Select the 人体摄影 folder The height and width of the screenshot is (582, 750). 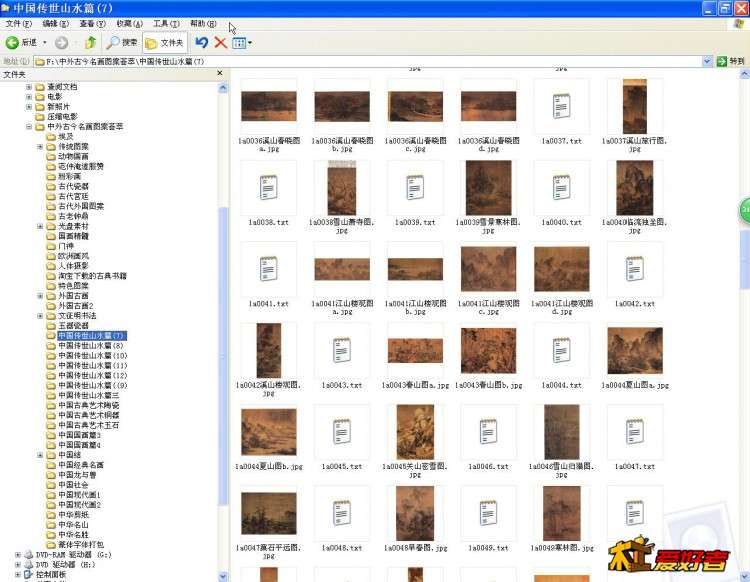click(73, 266)
